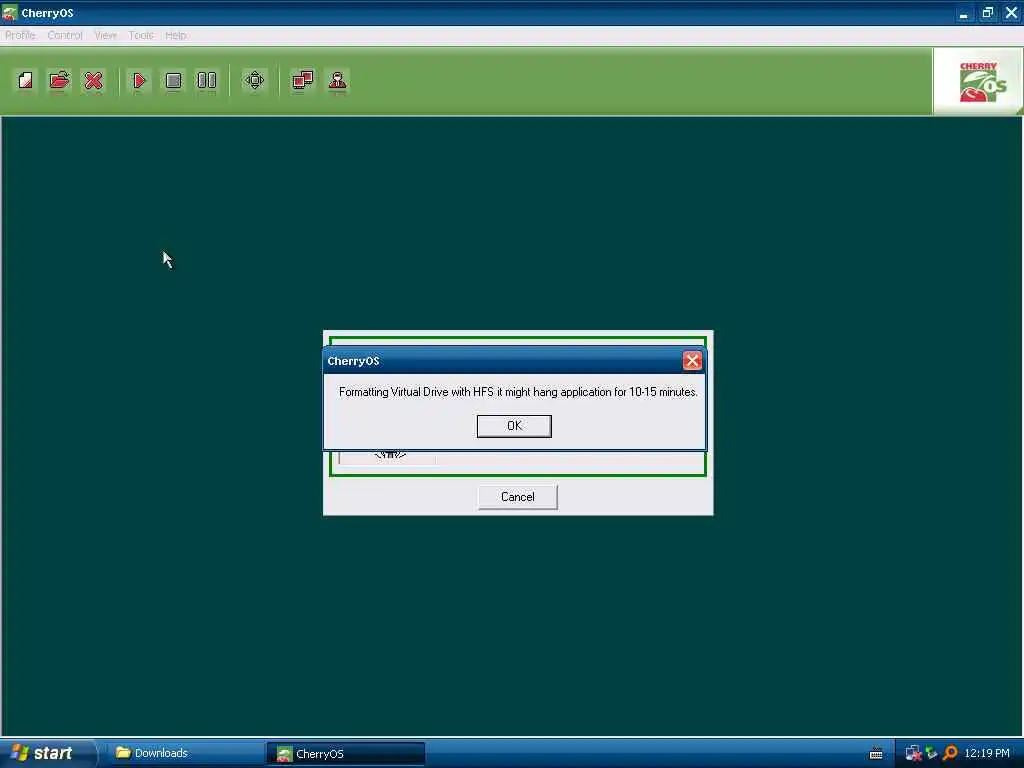The height and width of the screenshot is (768, 1024).
Task: Click the 12:19 PM clock
Action: click(987, 753)
